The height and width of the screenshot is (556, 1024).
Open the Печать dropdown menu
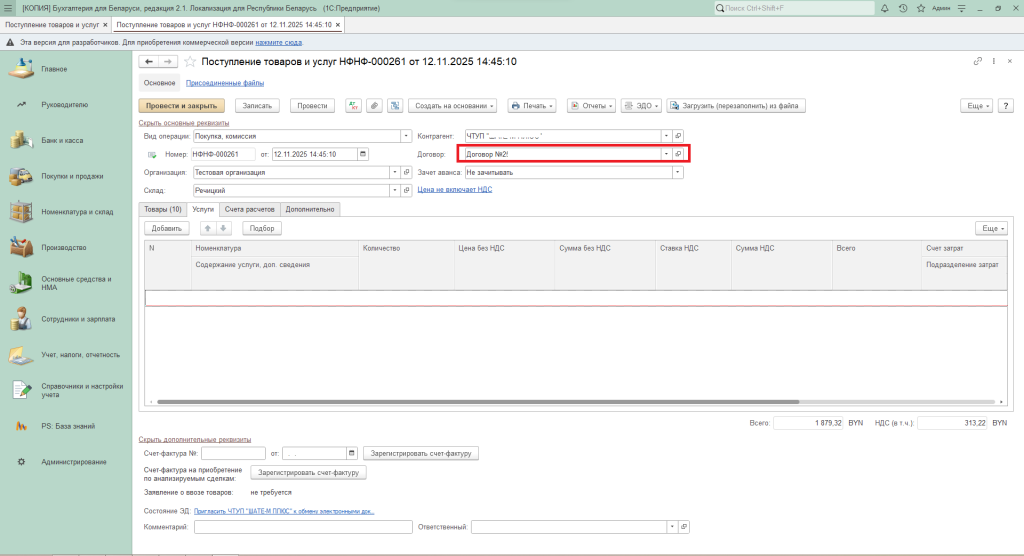532,105
